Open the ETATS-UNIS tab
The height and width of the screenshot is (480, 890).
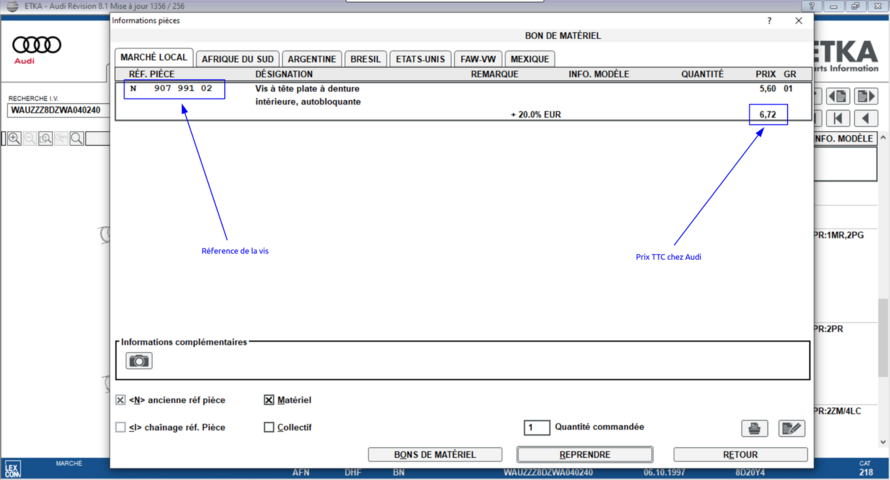(x=421, y=59)
